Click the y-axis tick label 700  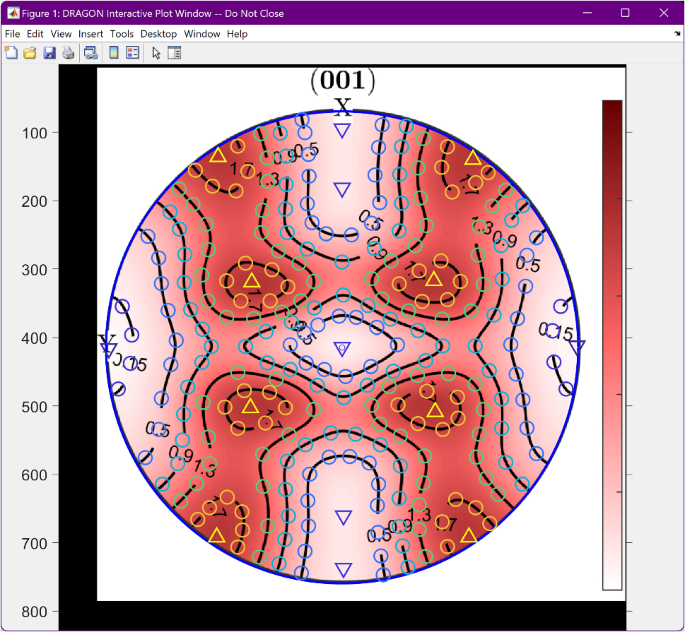(35, 543)
